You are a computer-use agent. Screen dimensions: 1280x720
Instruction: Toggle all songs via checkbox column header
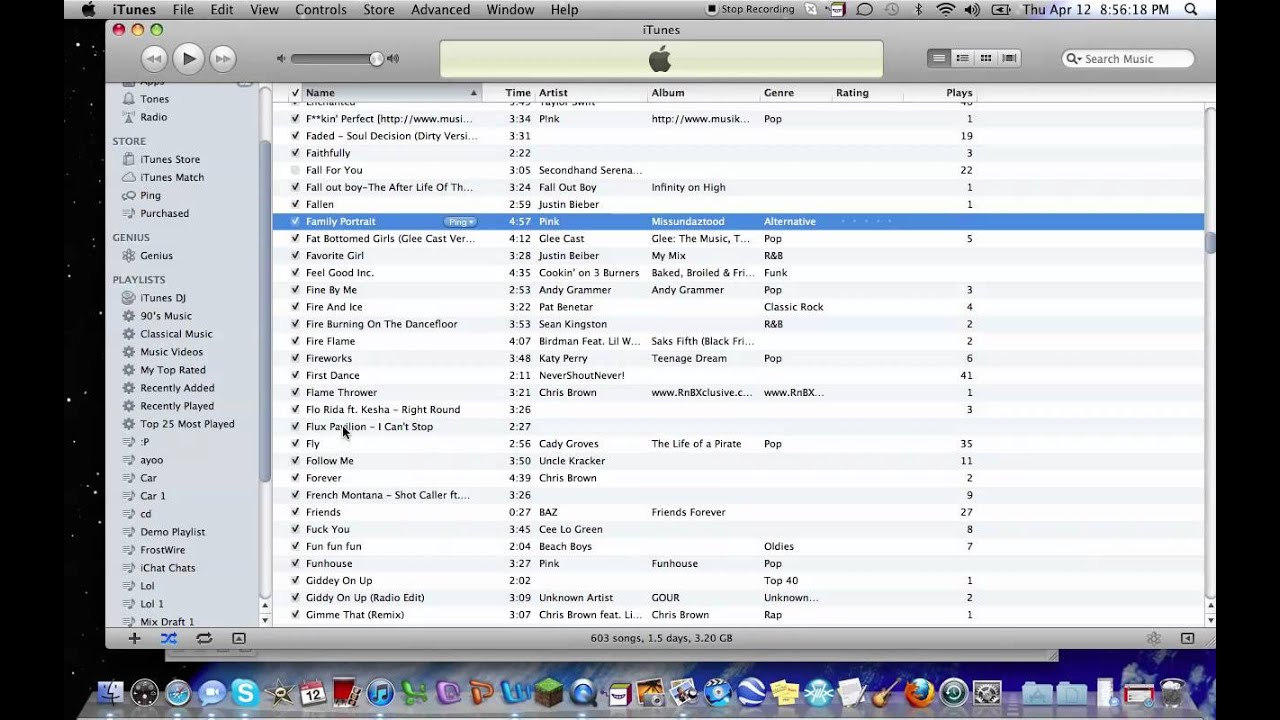click(x=295, y=93)
